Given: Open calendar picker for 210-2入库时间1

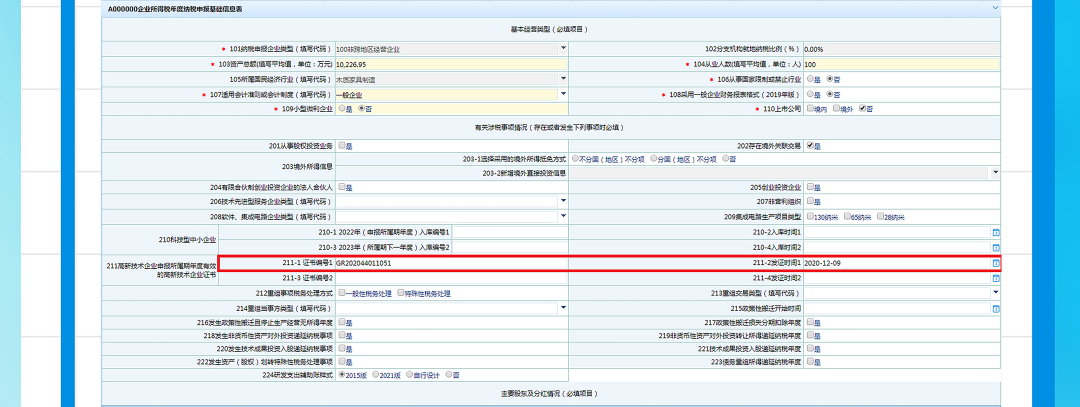Looking at the screenshot, I should point(996,232).
